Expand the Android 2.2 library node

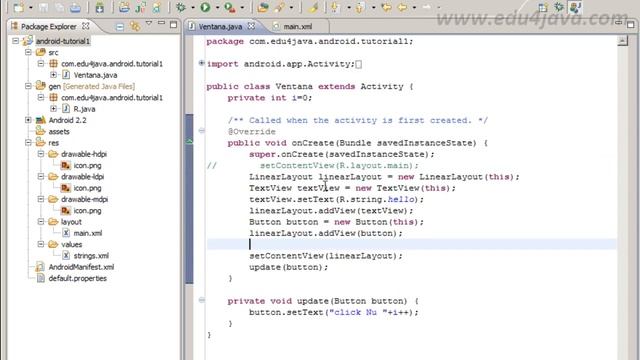coord(28,120)
